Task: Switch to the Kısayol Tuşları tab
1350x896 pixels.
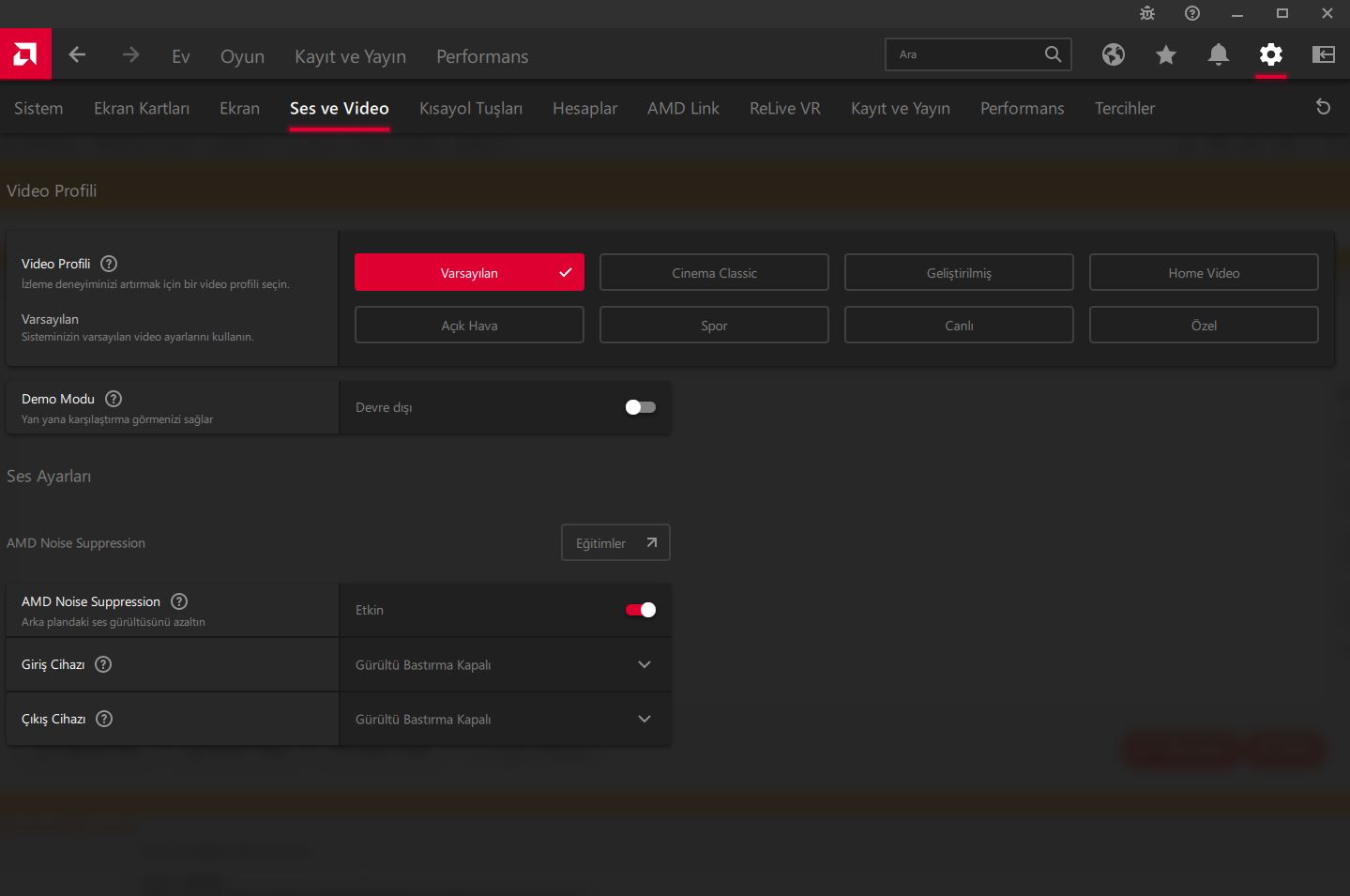Action: pyautogui.click(x=471, y=108)
